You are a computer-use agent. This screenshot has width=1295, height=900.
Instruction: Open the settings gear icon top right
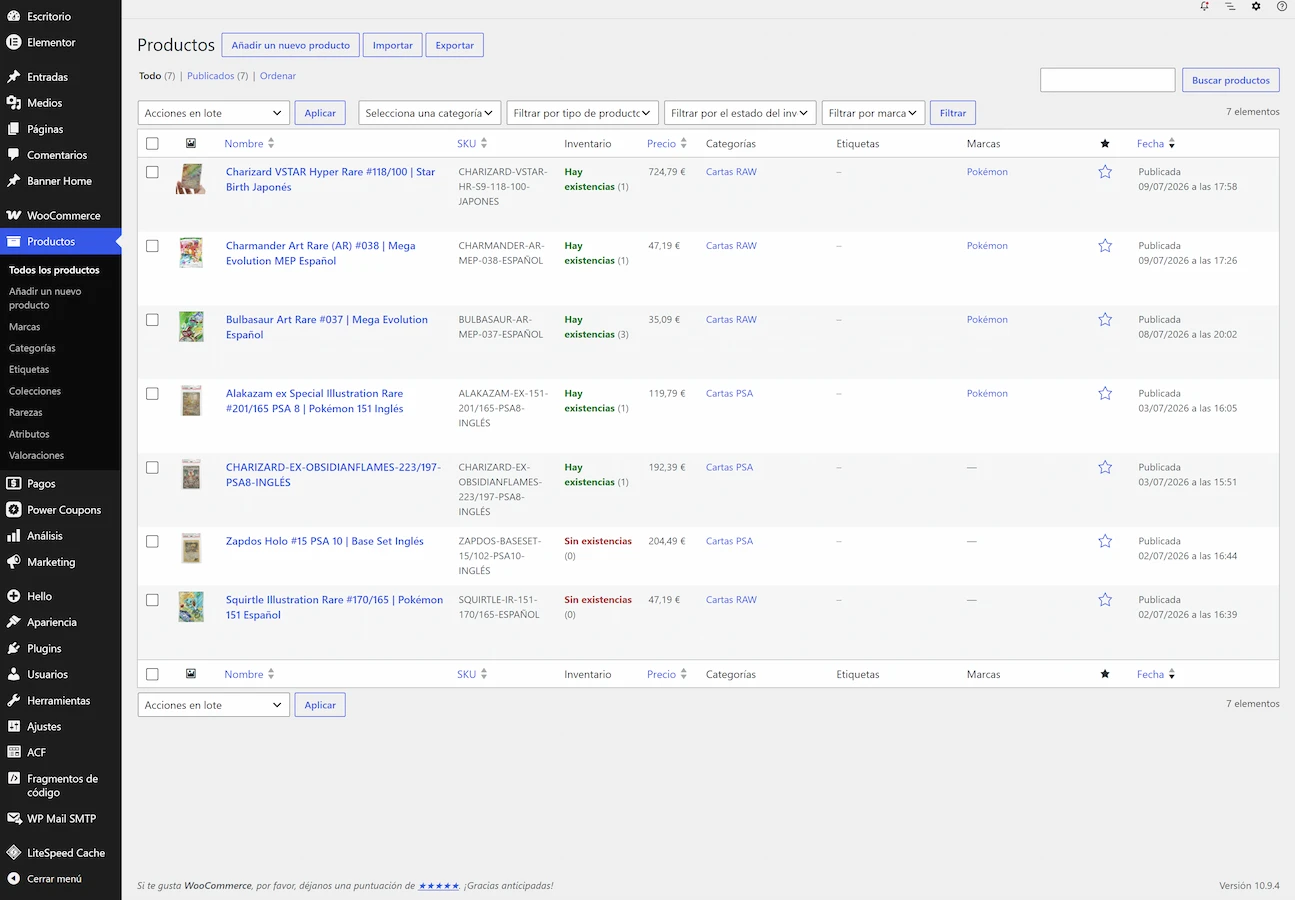(1256, 6)
